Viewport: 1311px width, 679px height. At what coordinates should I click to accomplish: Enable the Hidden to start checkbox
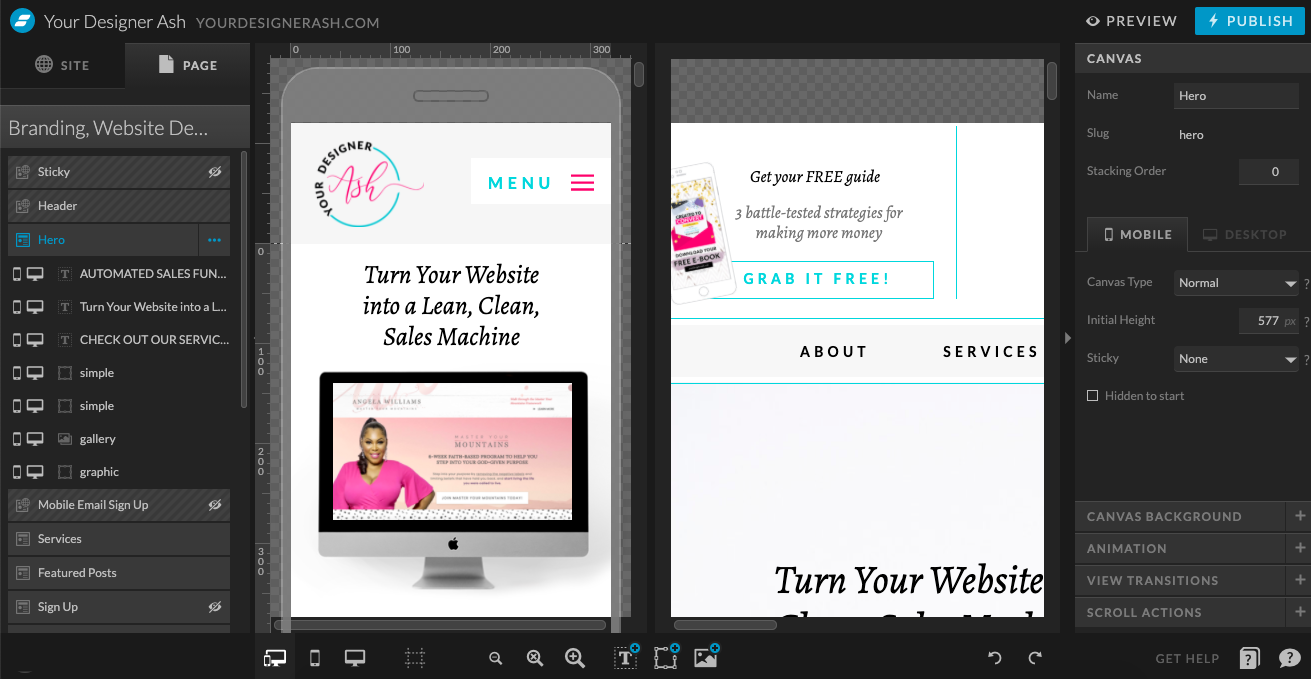tap(1093, 396)
